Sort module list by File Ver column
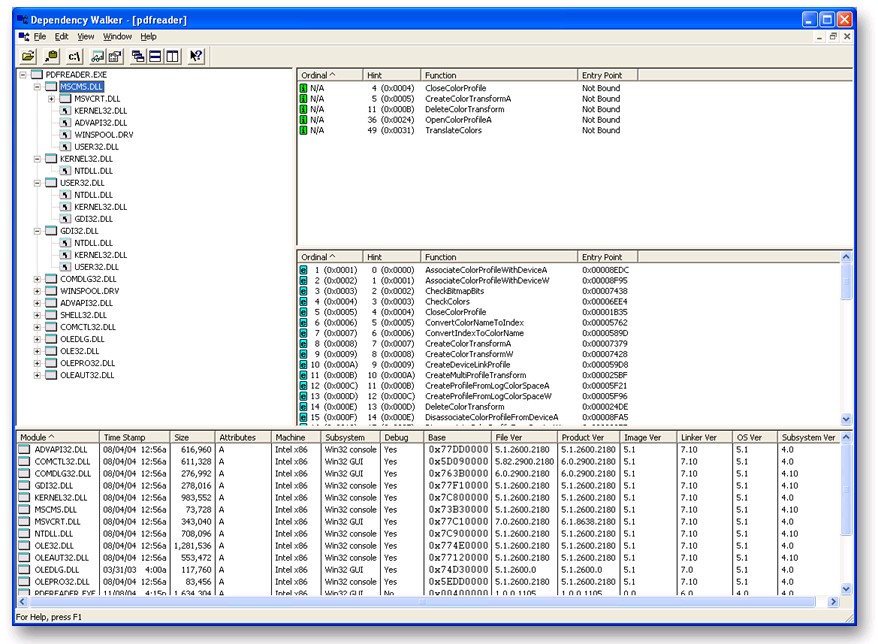The image size is (878, 644). click(524, 437)
